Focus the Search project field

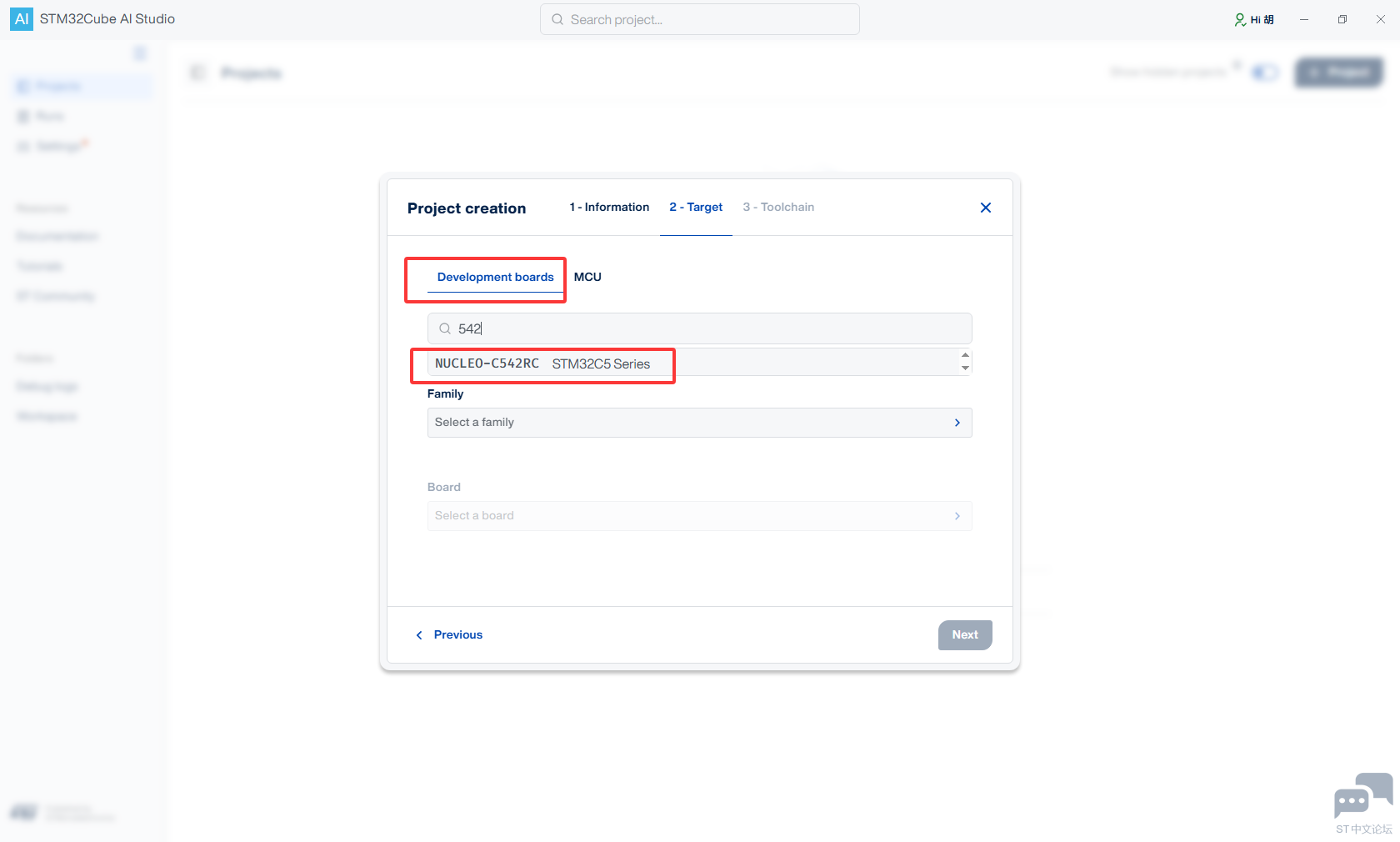pyautogui.click(x=700, y=19)
